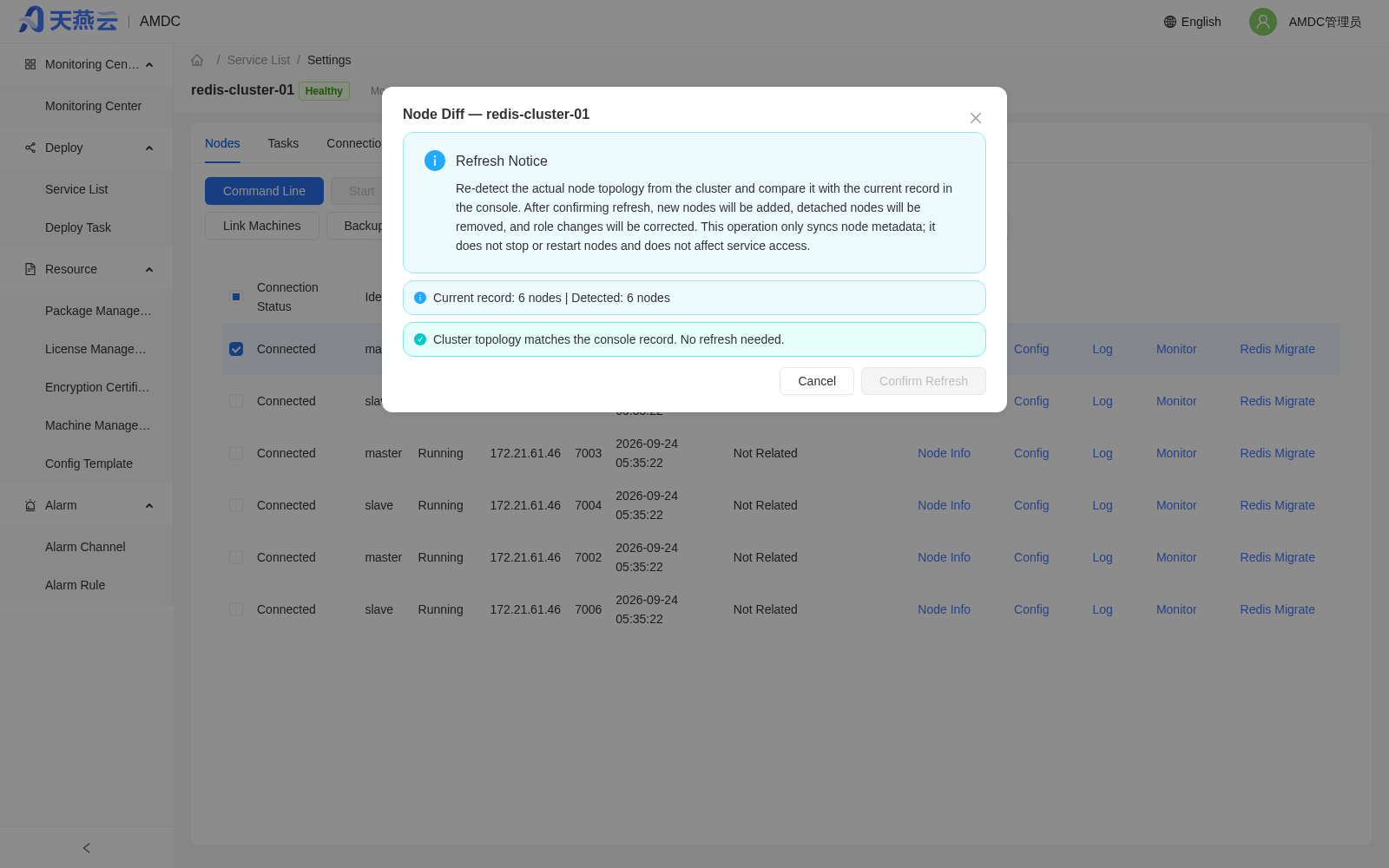1389x868 pixels.
Task: Click the home icon in breadcrumb
Action: click(x=197, y=60)
